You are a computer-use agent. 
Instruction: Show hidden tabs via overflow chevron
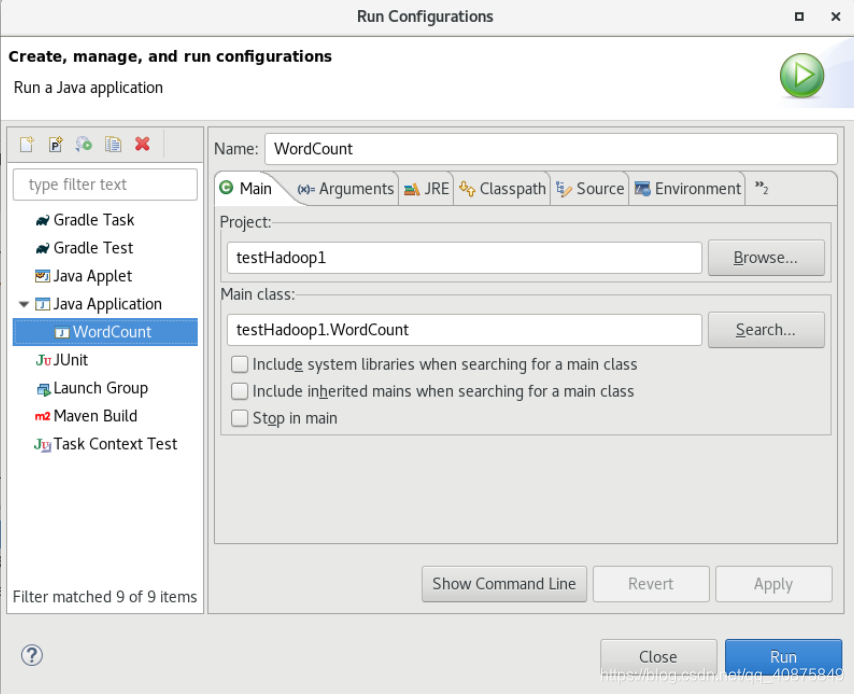point(761,188)
